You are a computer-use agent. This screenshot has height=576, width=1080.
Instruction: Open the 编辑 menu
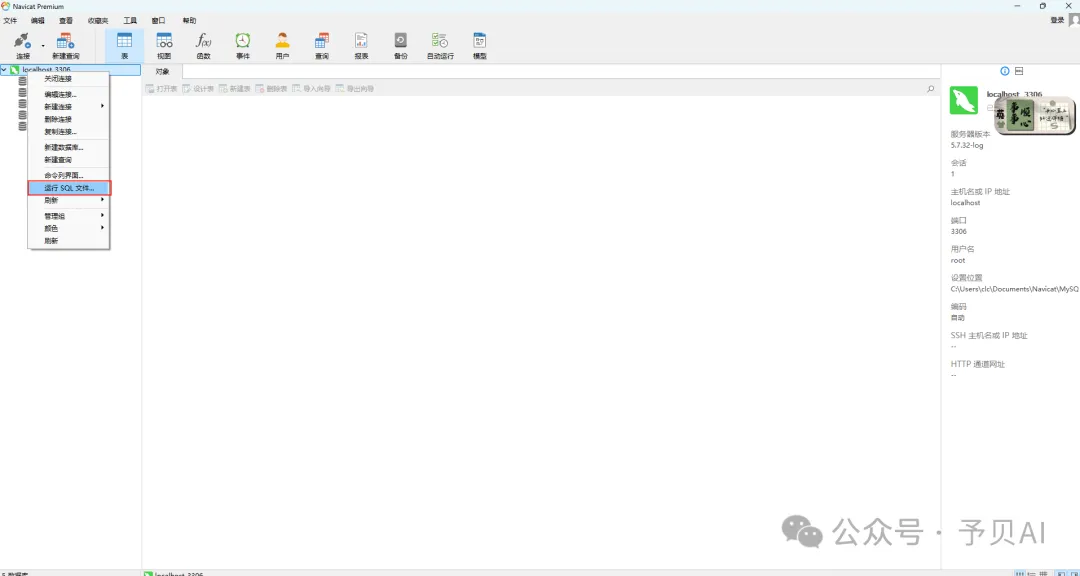point(37,21)
